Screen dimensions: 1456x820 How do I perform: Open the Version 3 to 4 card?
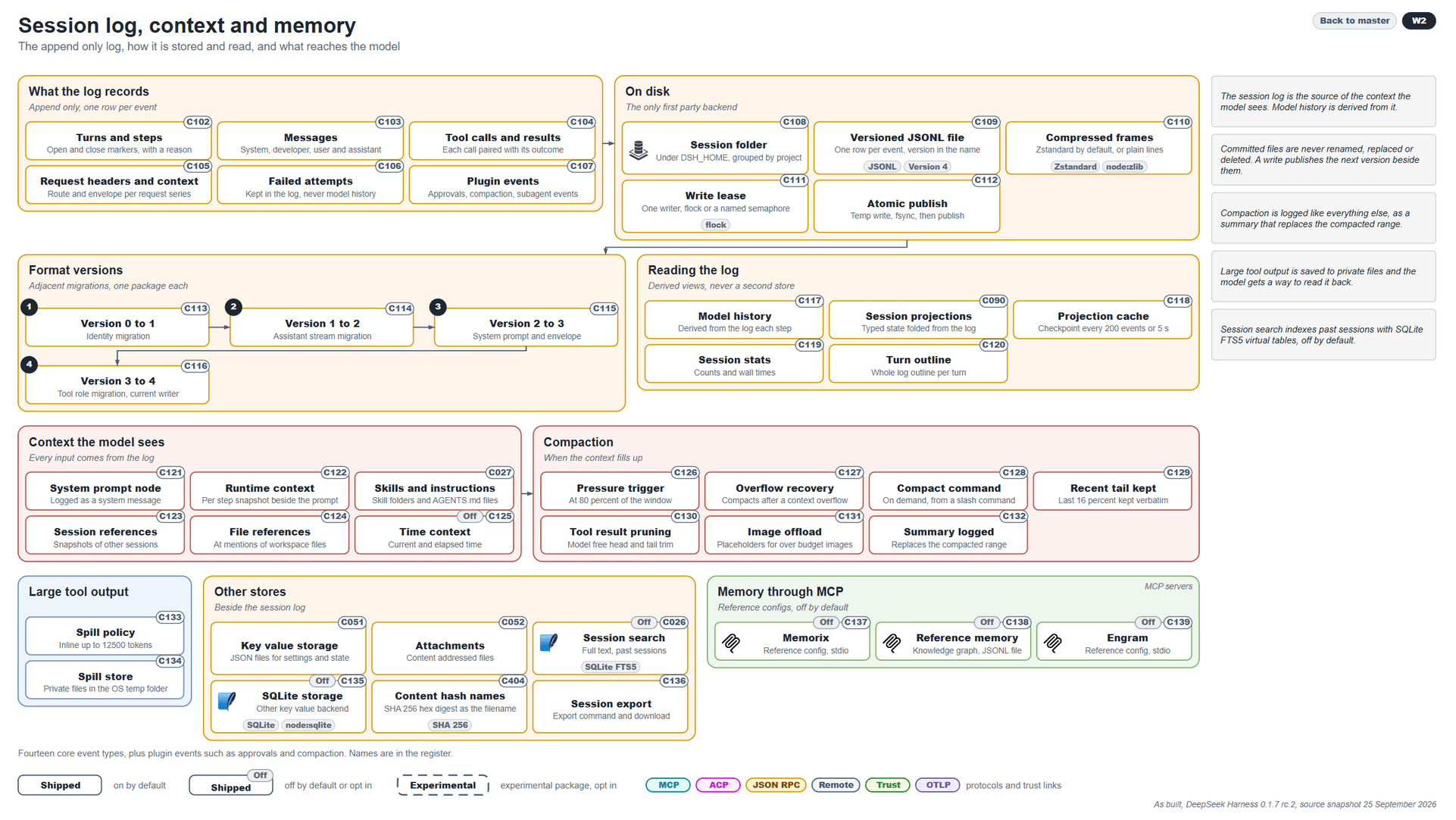(x=117, y=386)
